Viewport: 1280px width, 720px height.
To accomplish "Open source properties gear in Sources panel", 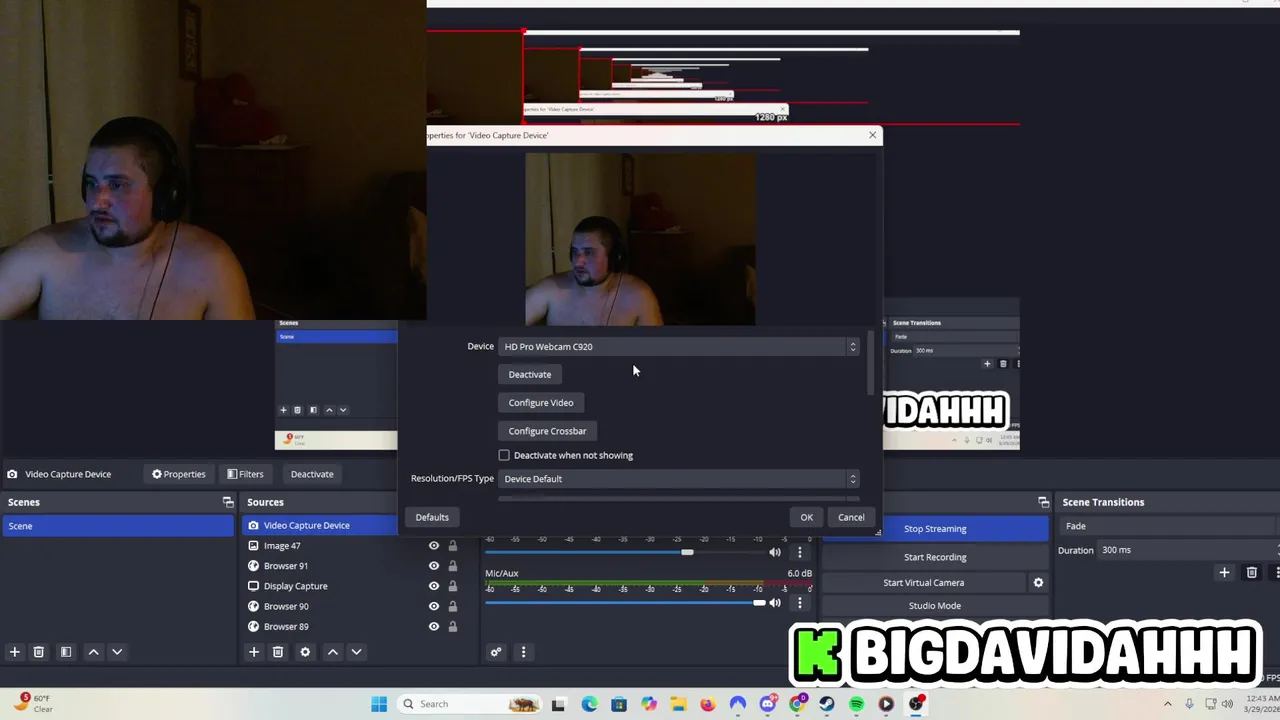I will pyautogui.click(x=305, y=652).
